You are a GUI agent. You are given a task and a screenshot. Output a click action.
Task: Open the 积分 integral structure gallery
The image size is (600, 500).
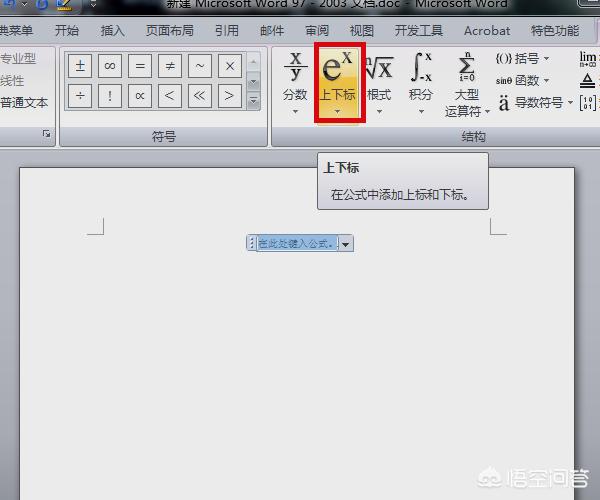click(x=421, y=83)
